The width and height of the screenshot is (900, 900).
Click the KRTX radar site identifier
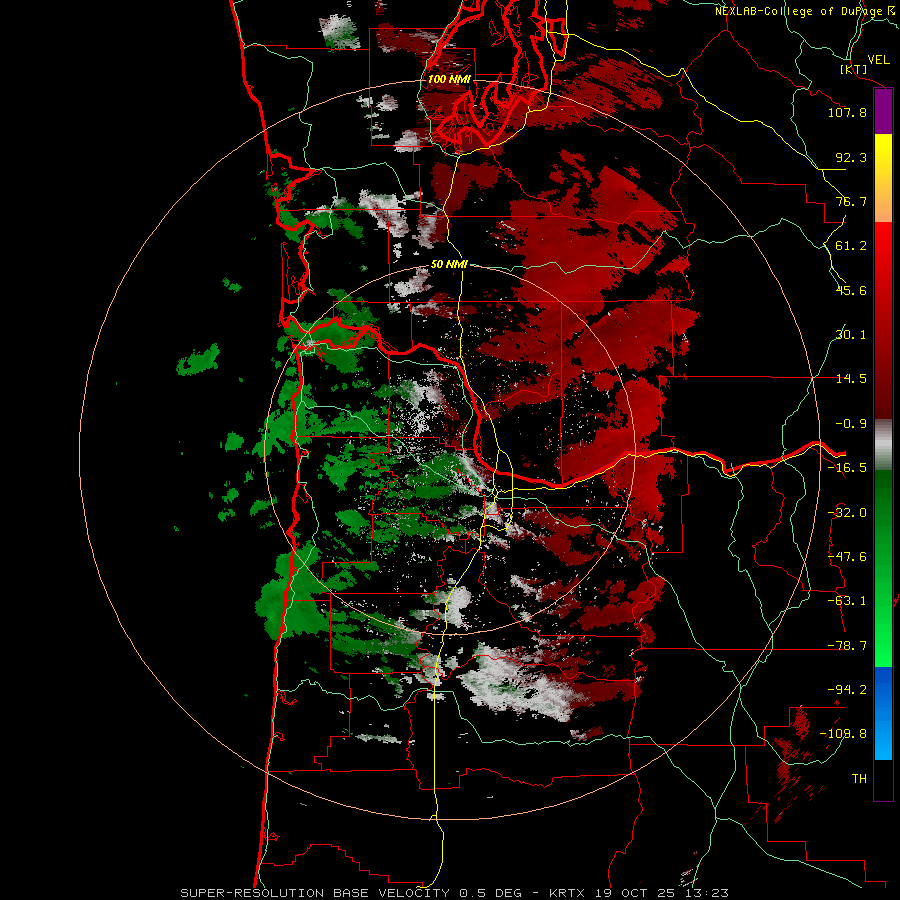[x=567, y=893]
